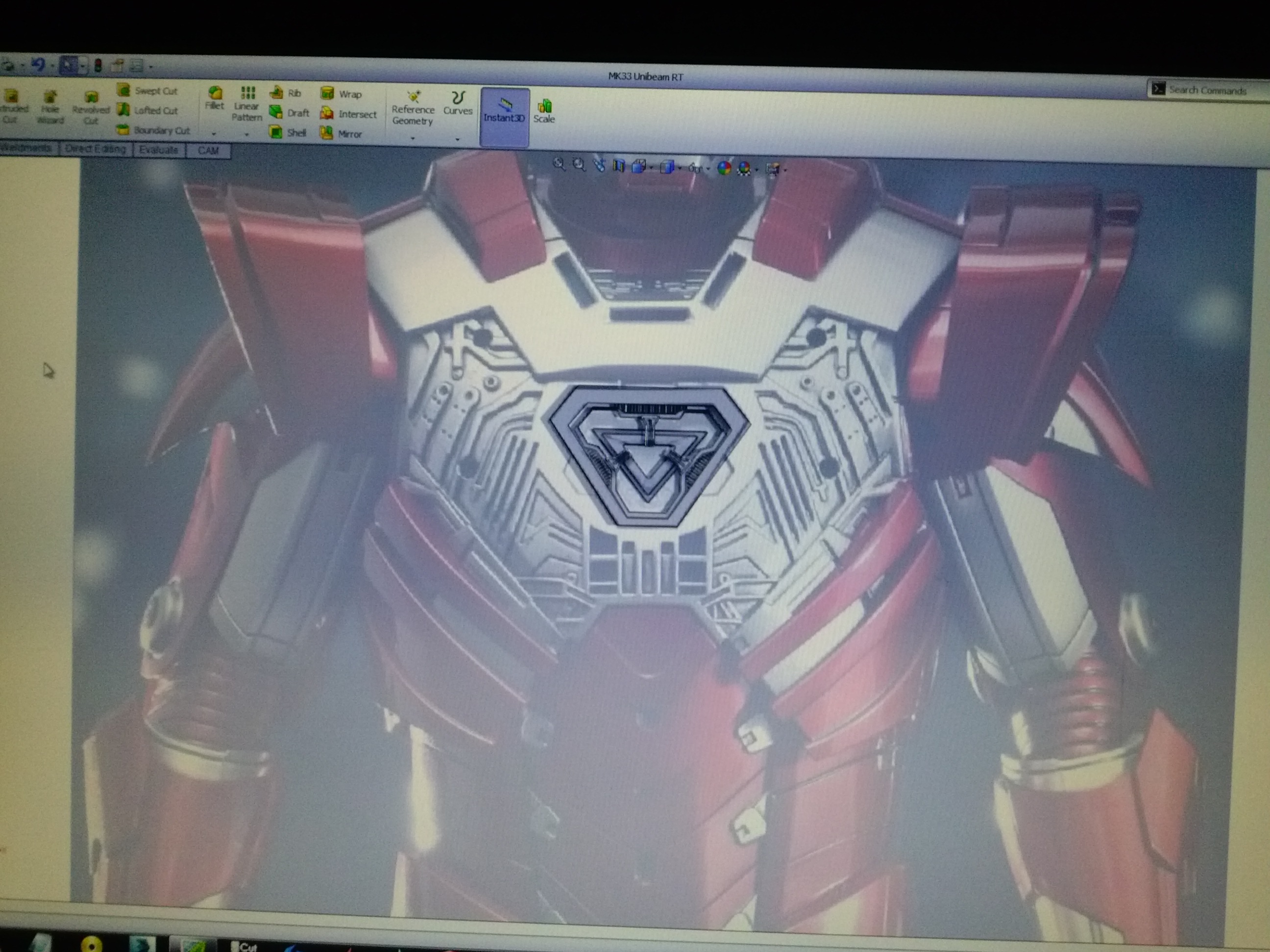1270x952 pixels.
Task: Open the active SolidWorks taskbar button
Action: click(x=193, y=945)
